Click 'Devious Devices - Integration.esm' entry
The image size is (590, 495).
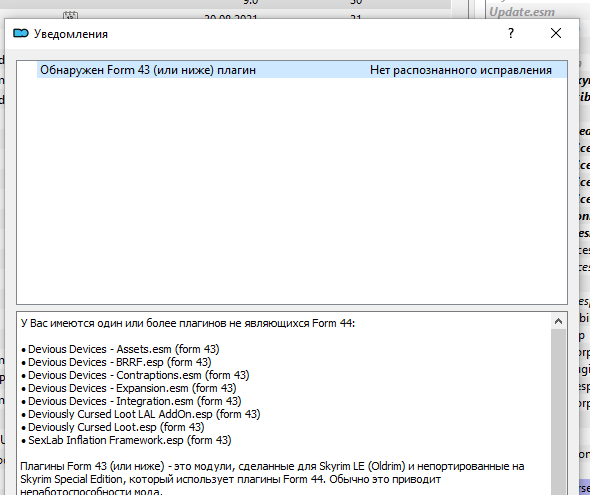coord(131,401)
